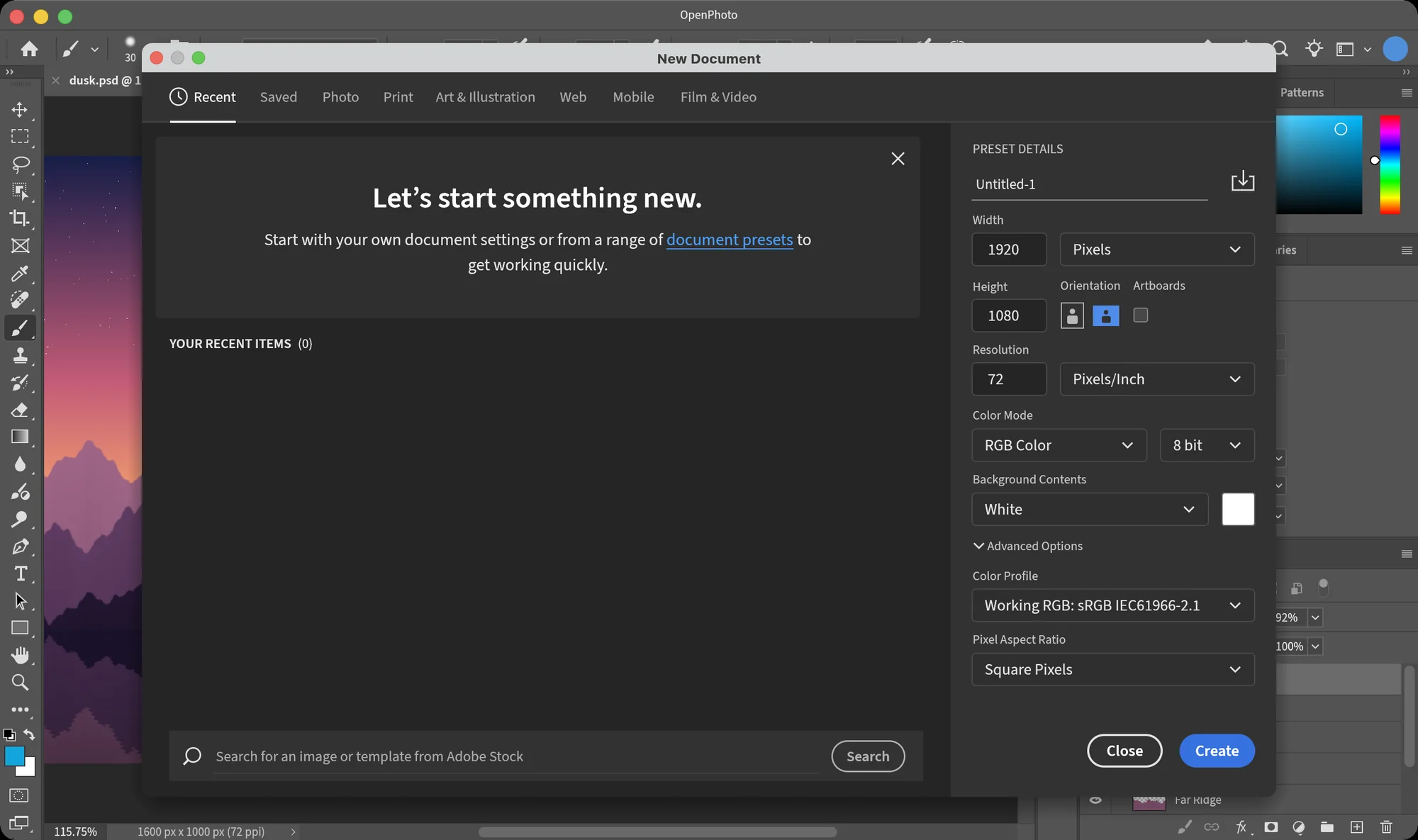Screen dimensions: 1418x840
Task: Open the Color Profile dropdown
Action: click(1112, 605)
